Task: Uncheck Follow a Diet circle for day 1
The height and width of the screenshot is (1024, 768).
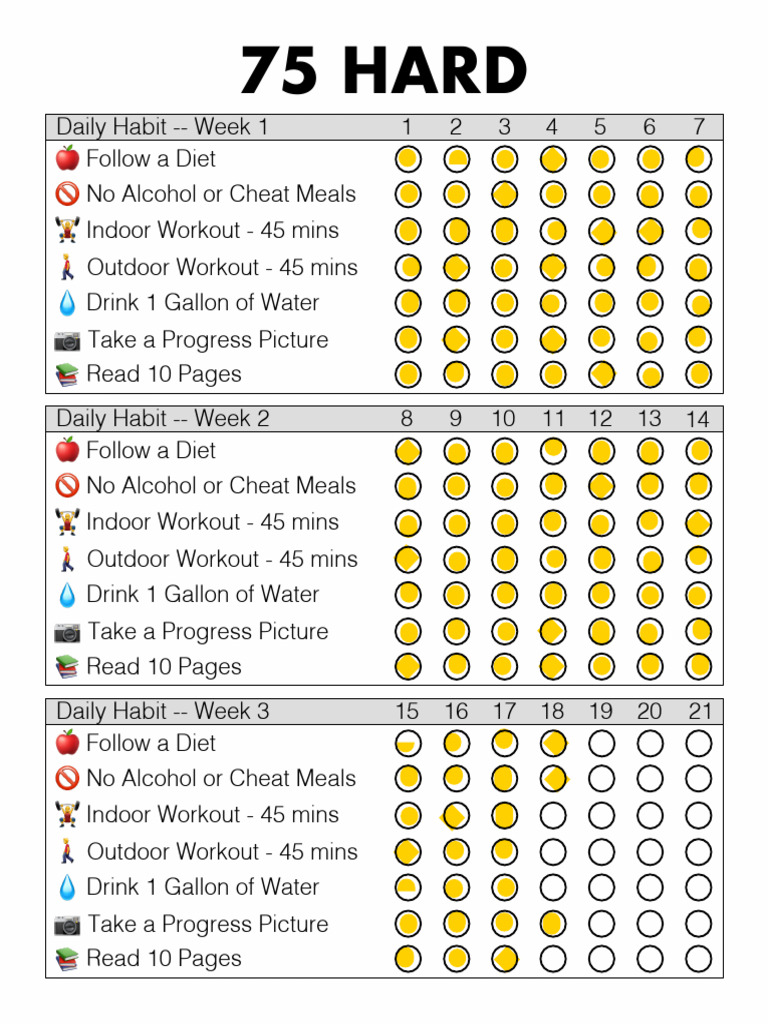Action: pyautogui.click(x=407, y=158)
